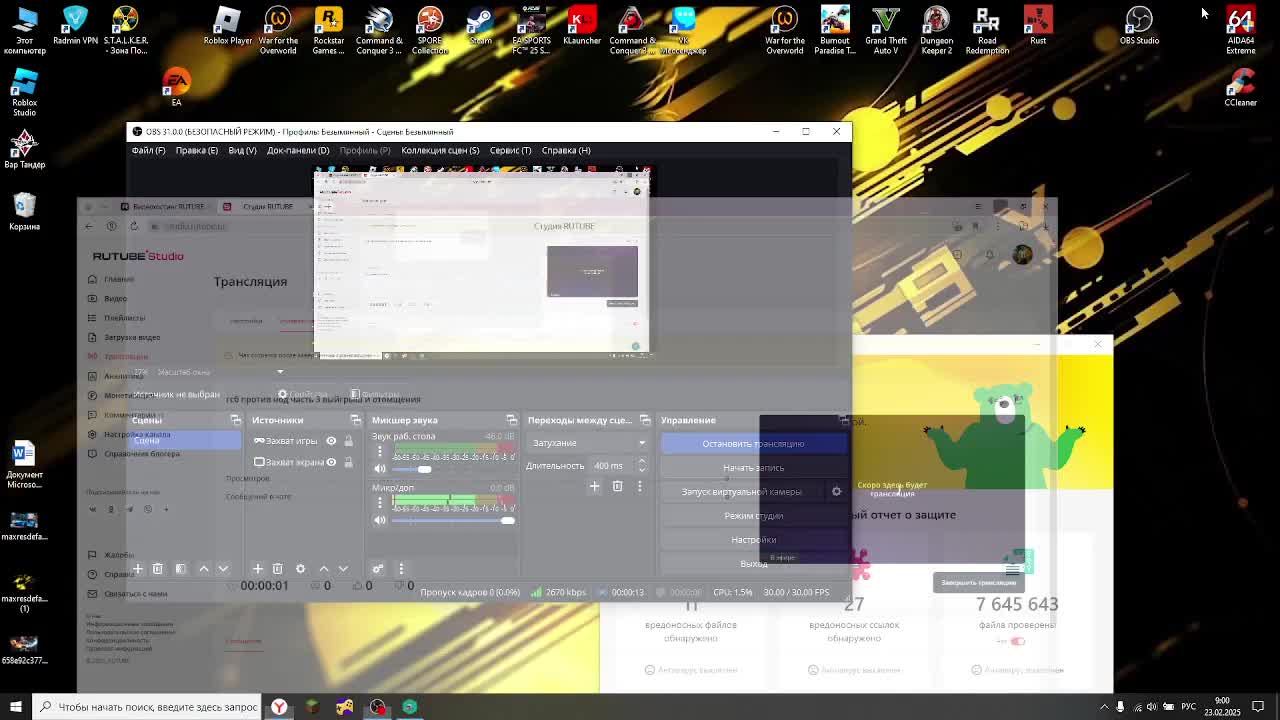The image size is (1280, 720).
Task: Open Настройки button in controls
Action: click(x=754, y=540)
